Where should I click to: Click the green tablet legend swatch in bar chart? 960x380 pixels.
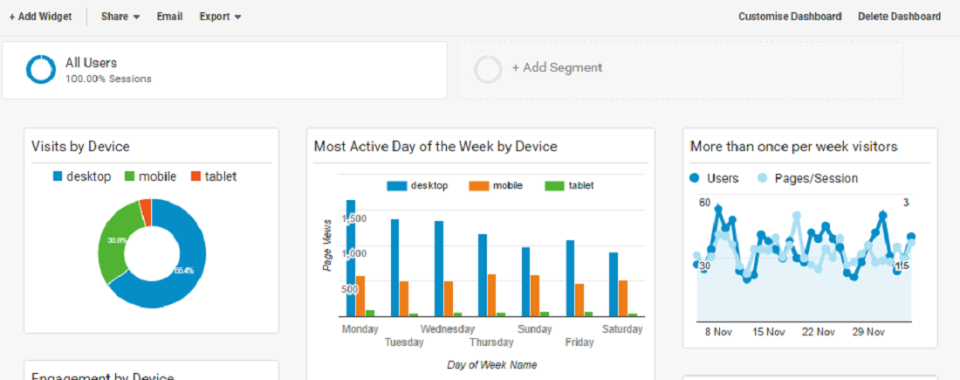tap(555, 185)
